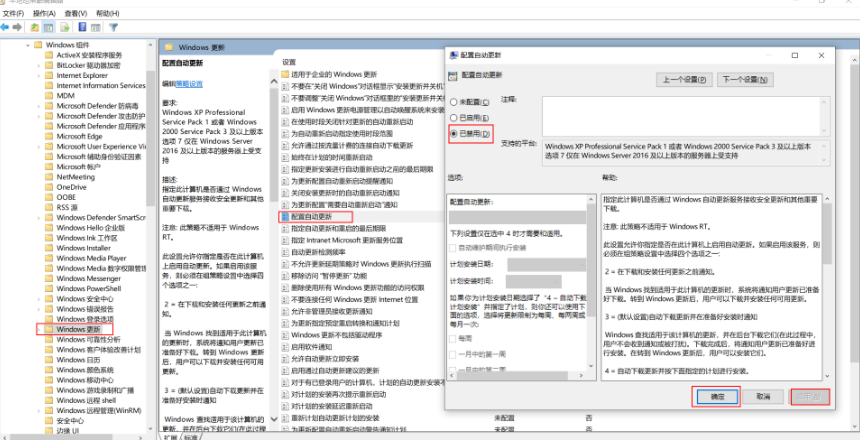The height and width of the screenshot is (440, 860).
Task: Expand the Microsoft Defender 防病毒 node
Action: click(38, 106)
